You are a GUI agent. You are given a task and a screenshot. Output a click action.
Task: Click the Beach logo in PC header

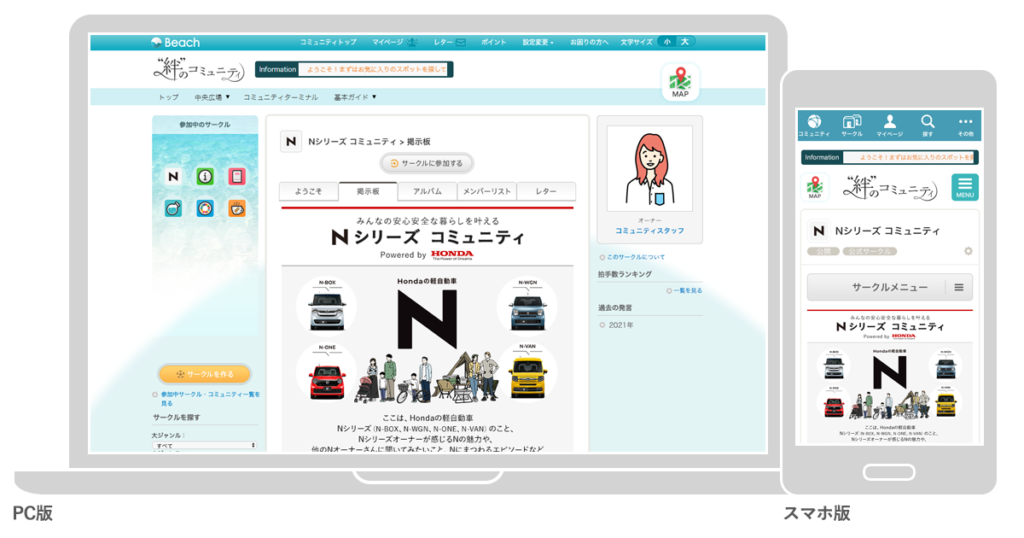pos(175,42)
